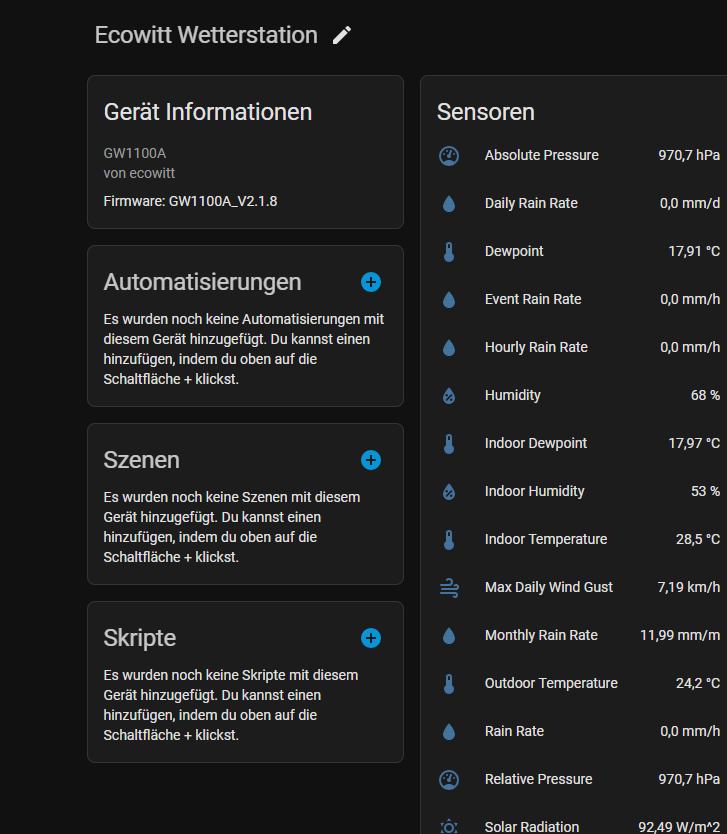Select the Dewpoint thermometer icon

click(448, 251)
